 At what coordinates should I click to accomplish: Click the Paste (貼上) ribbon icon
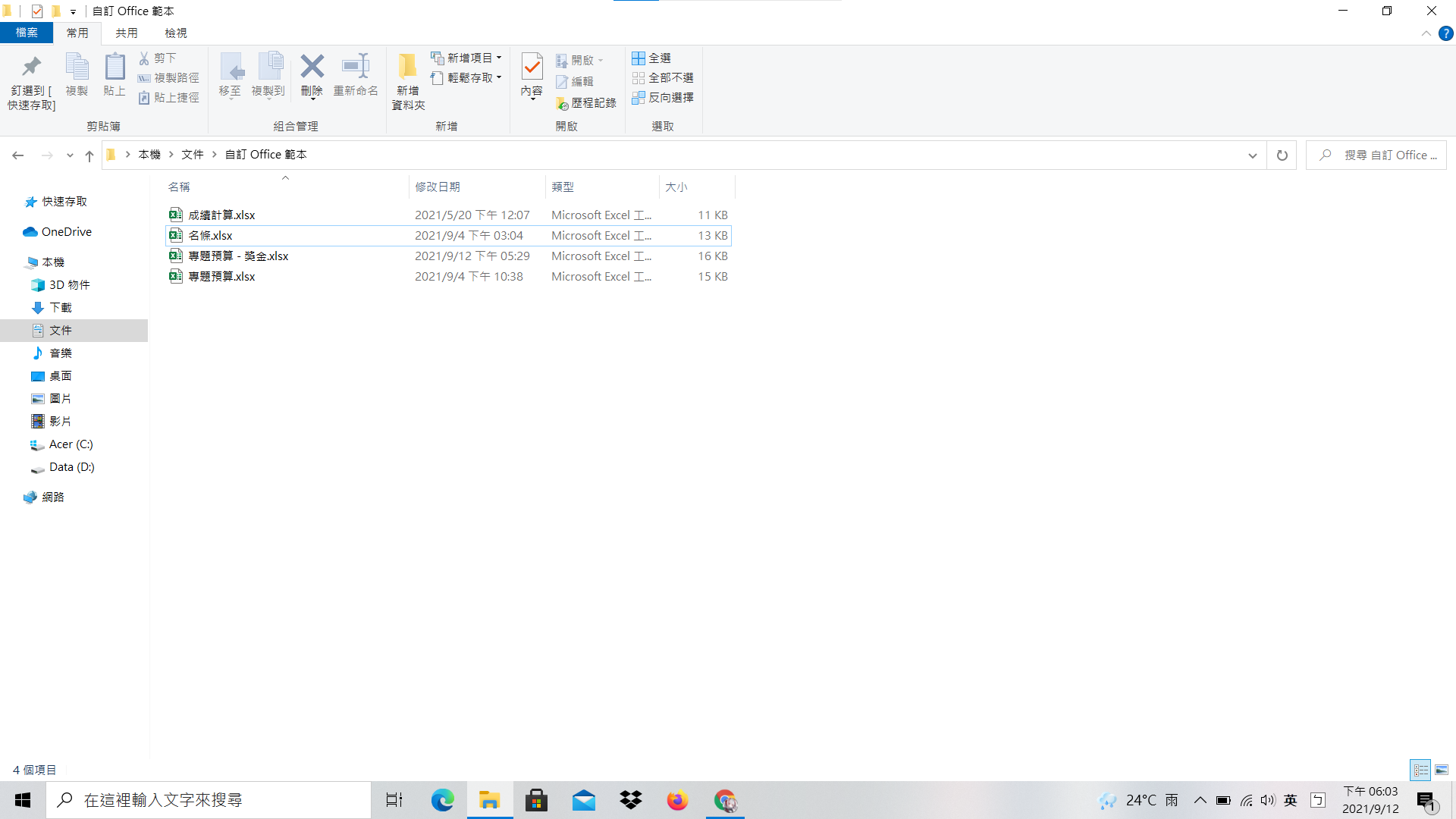point(115,75)
